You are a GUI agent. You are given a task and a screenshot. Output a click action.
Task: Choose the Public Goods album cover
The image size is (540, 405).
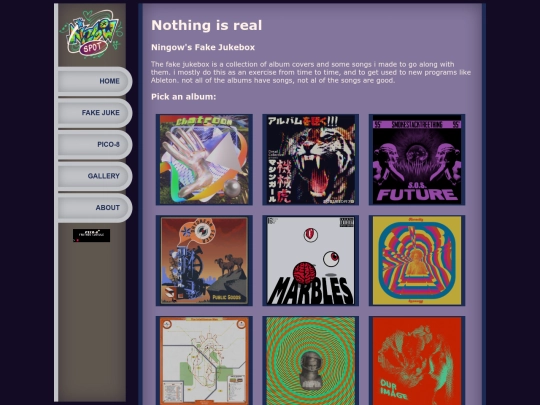point(204,261)
